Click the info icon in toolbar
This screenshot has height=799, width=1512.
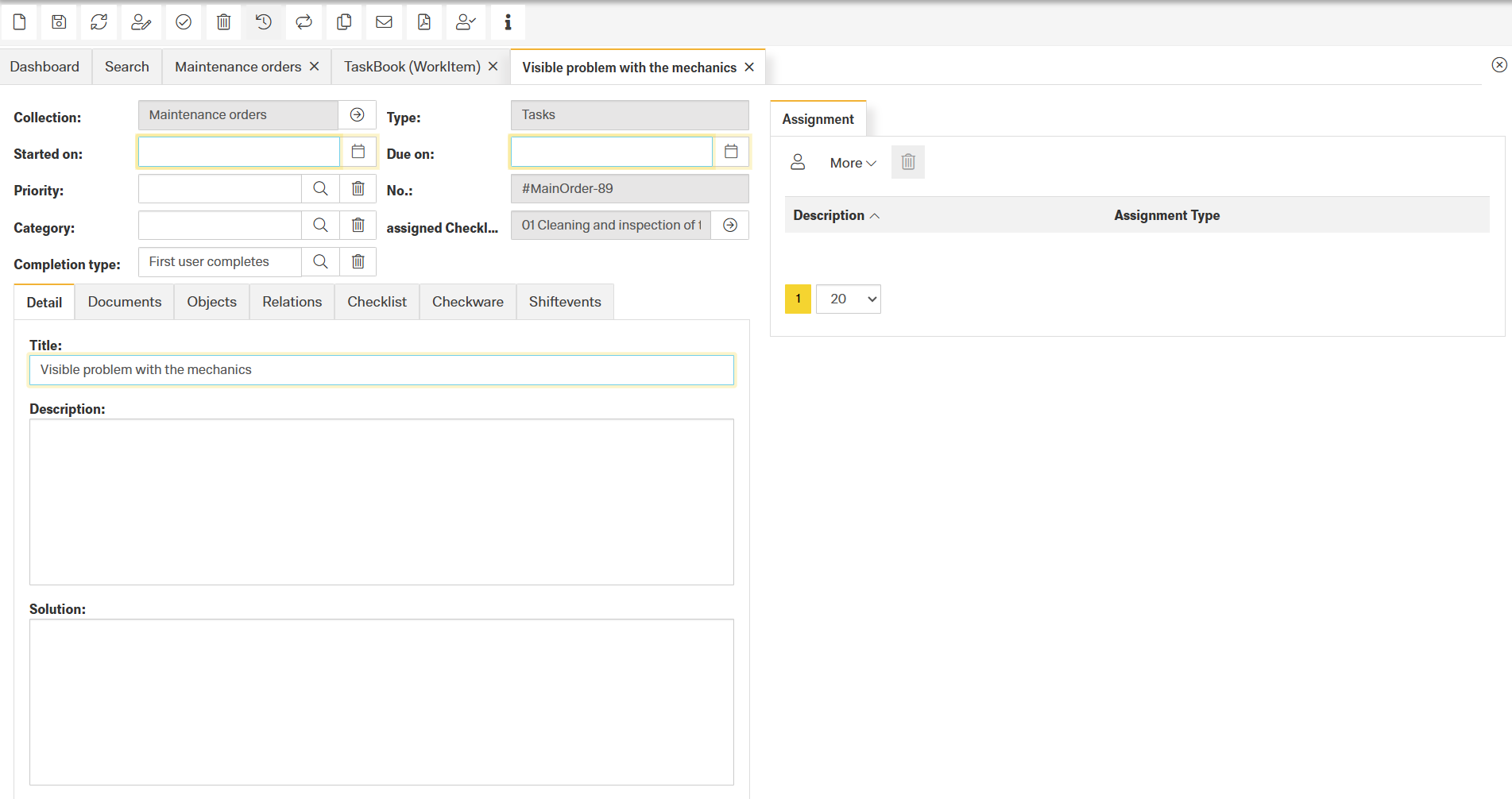[x=508, y=22]
